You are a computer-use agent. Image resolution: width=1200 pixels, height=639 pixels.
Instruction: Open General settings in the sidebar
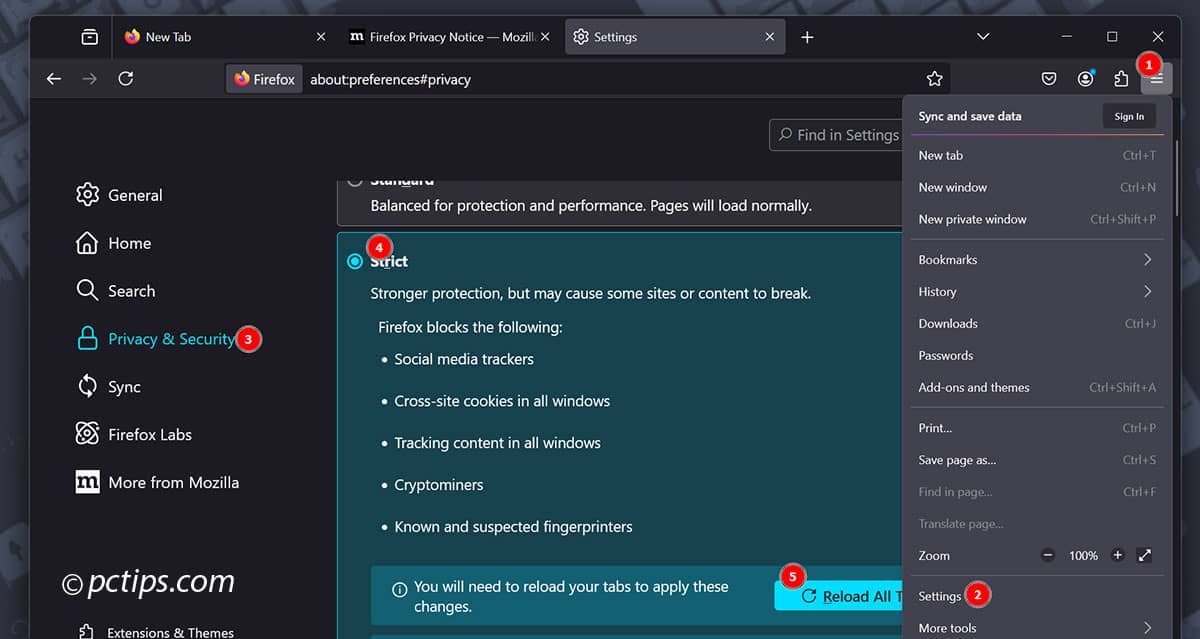click(119, 195)
